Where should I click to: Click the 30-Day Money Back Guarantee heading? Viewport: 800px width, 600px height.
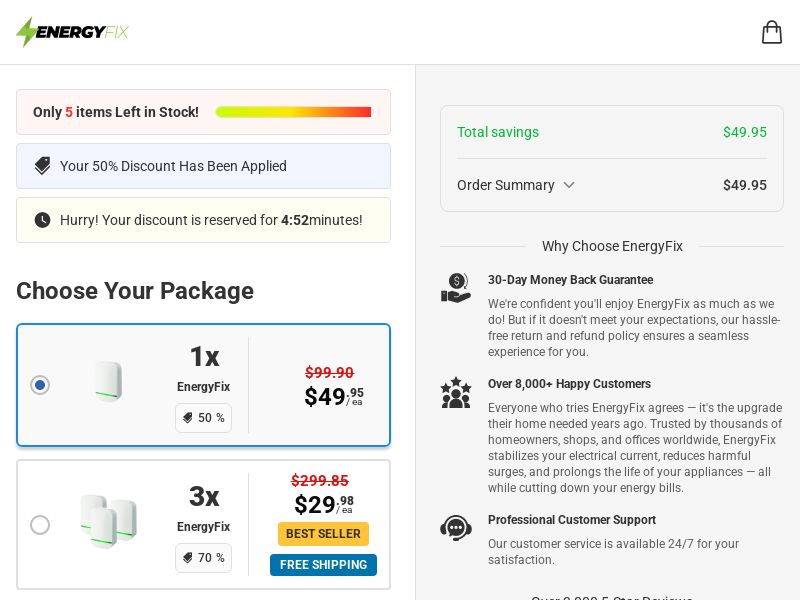(570, 280)
